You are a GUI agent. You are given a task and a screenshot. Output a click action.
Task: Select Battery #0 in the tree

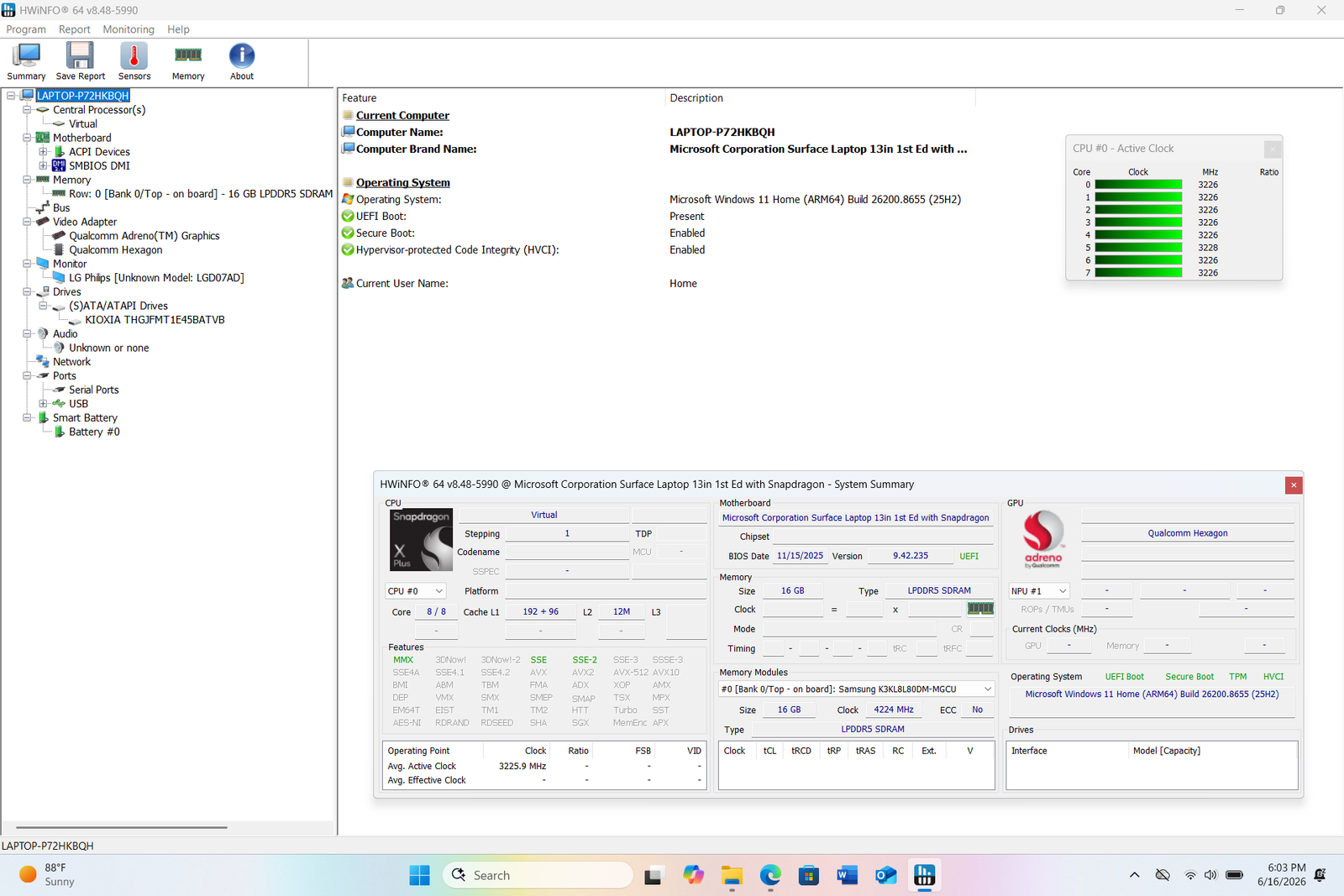(x=94, y=432)
